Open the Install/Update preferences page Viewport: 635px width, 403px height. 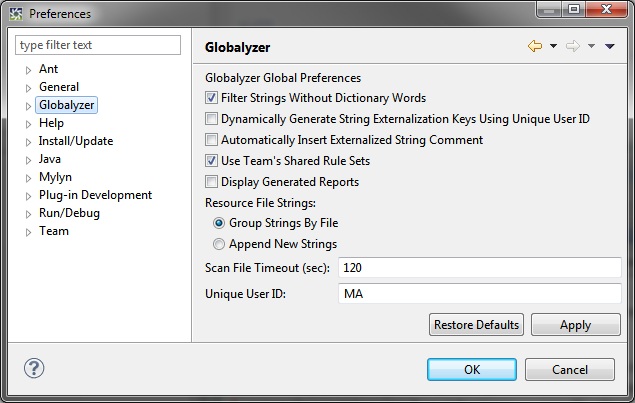[x=76, y=141]
